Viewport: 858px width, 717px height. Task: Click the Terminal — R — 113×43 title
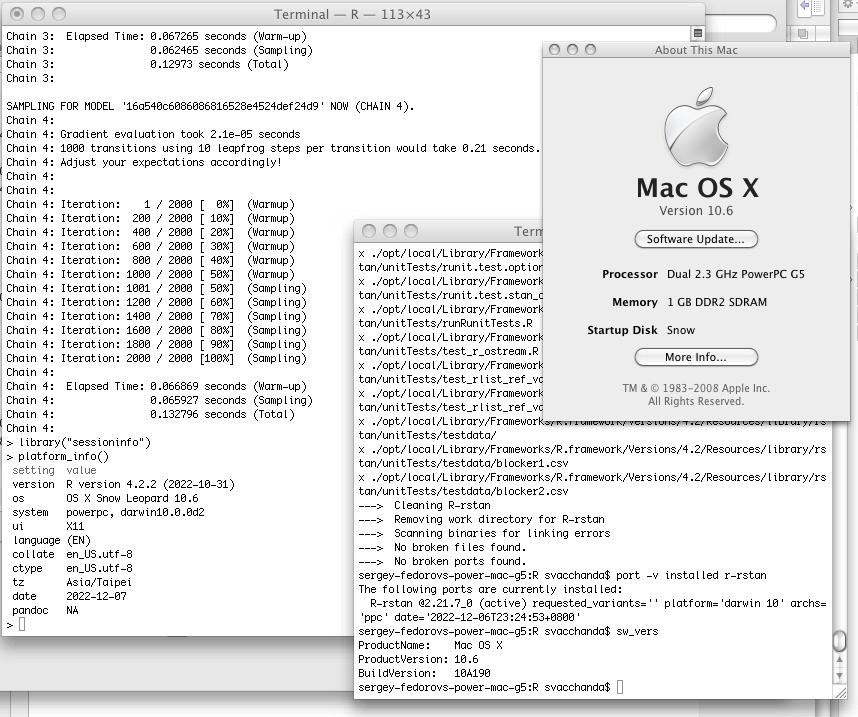(352, 14)
